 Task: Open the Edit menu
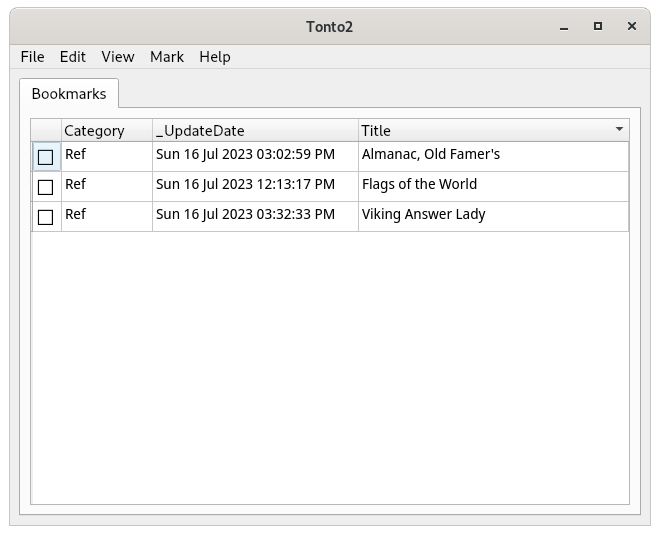(x=73, y=57)
